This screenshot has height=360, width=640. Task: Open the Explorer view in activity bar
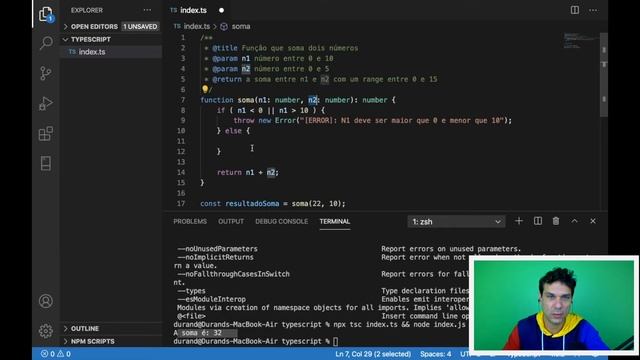[x=46, y=15]
